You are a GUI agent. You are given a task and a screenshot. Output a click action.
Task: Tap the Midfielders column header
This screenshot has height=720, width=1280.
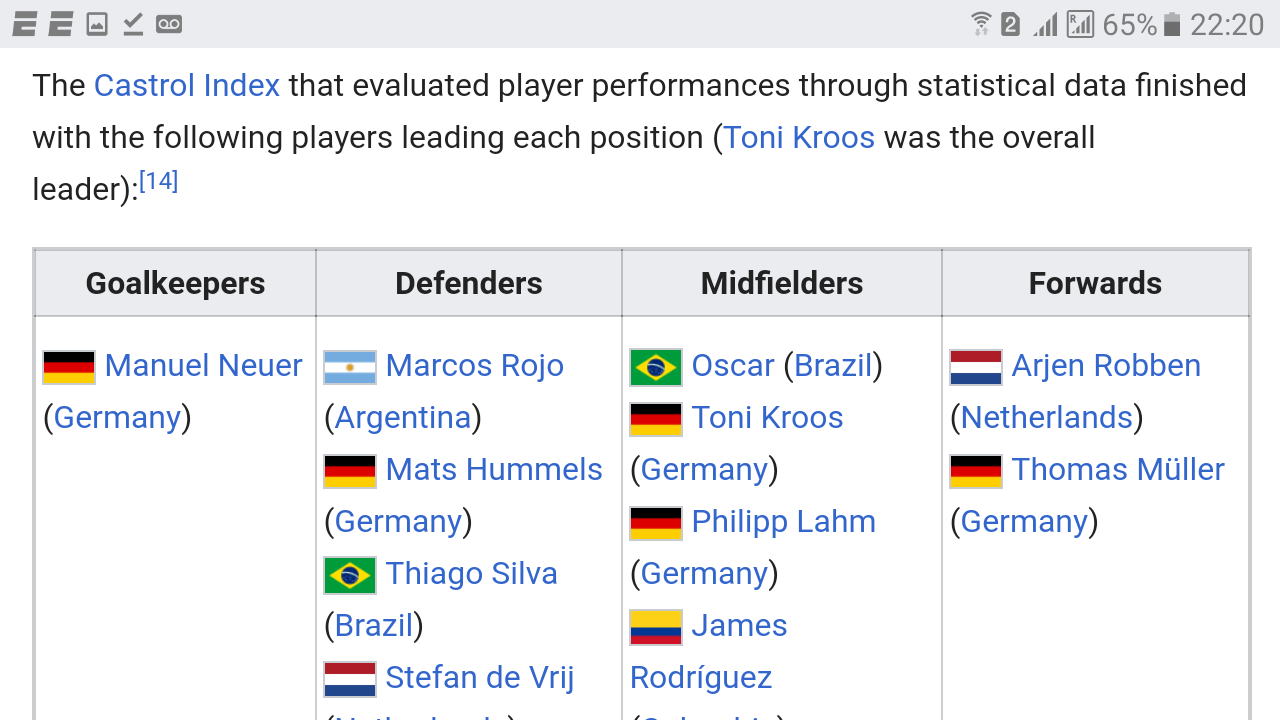click(x=782, y=284)
